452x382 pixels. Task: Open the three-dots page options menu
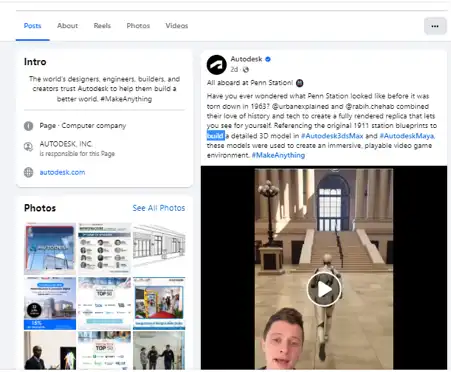(435, 26)
